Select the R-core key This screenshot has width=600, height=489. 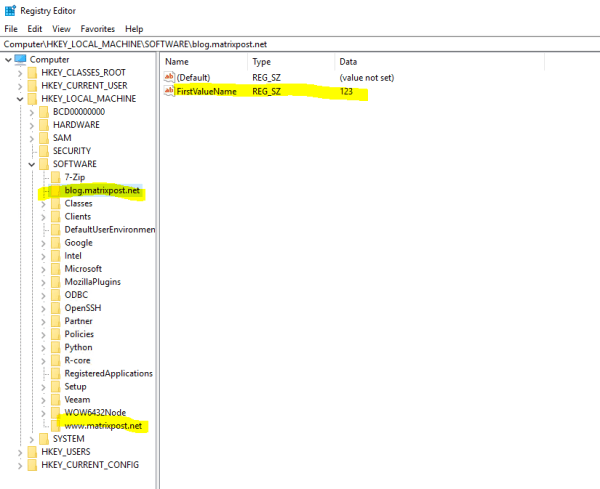pos(77,360)
